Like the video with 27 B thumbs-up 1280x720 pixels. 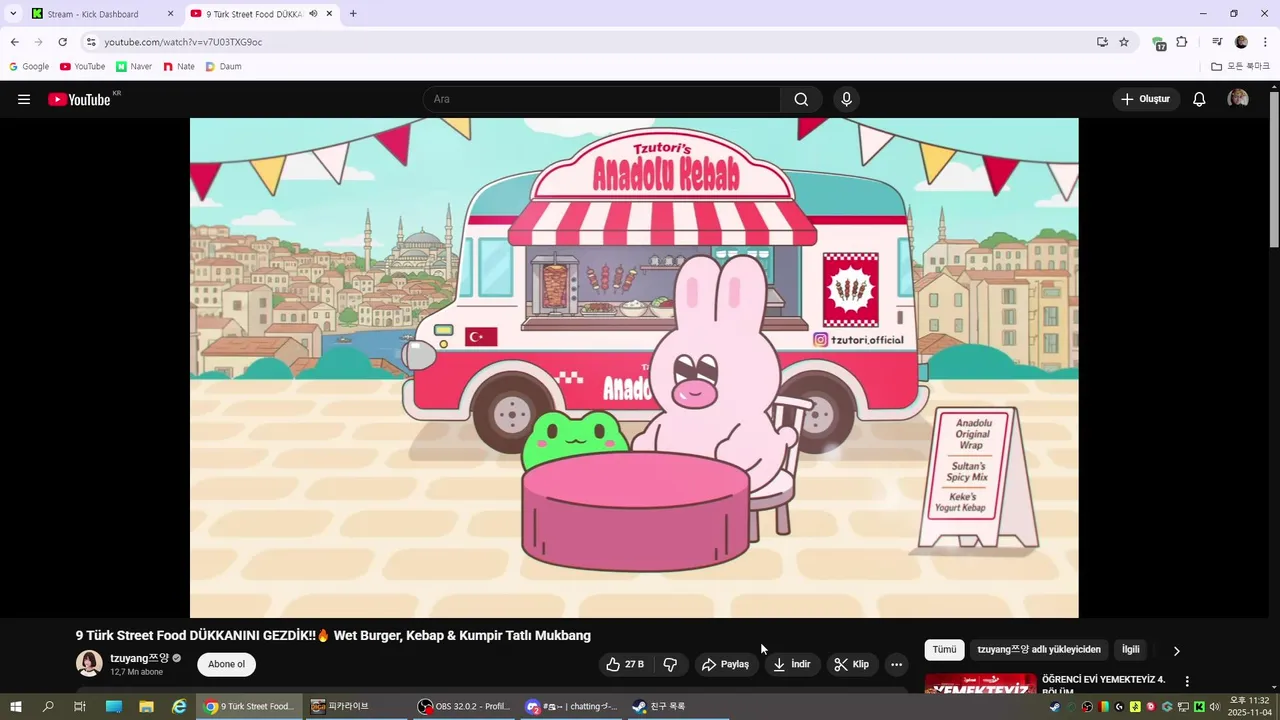[625, 664]
